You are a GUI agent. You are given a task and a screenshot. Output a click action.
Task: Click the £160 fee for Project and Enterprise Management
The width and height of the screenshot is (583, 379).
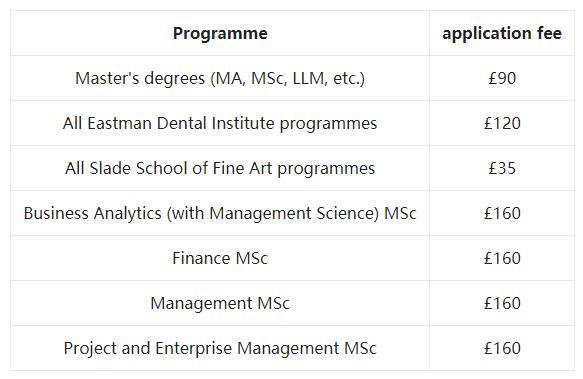pos(502,349)
